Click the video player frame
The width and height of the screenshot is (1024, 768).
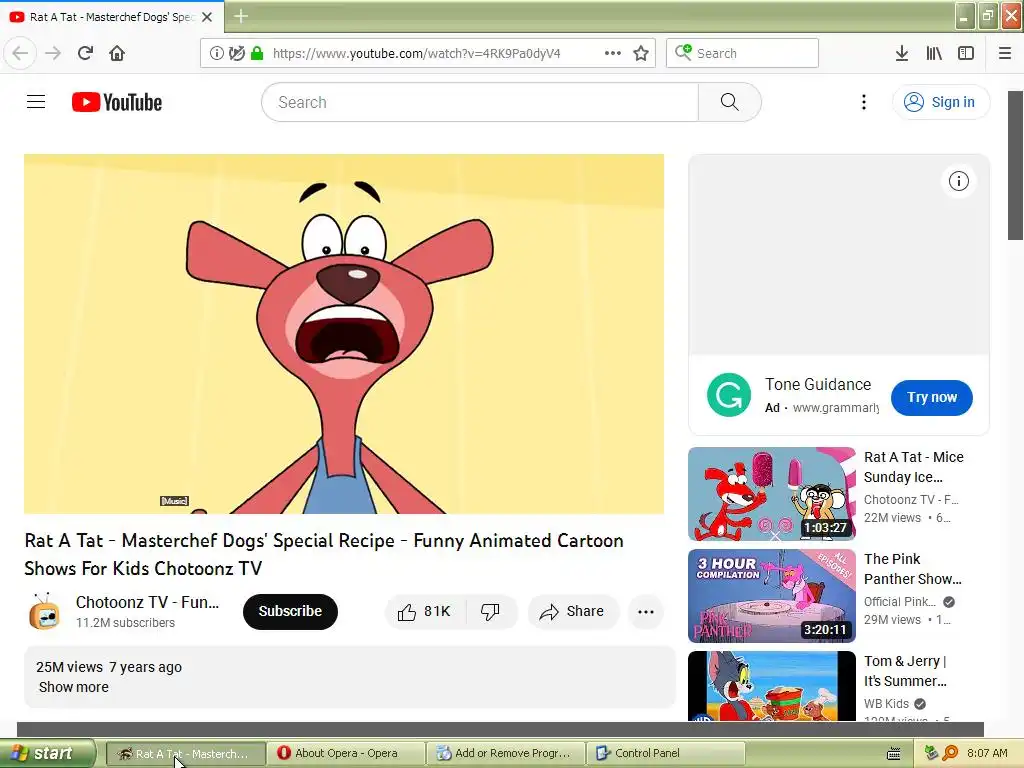pyautogui.click(x=344, y=334)
